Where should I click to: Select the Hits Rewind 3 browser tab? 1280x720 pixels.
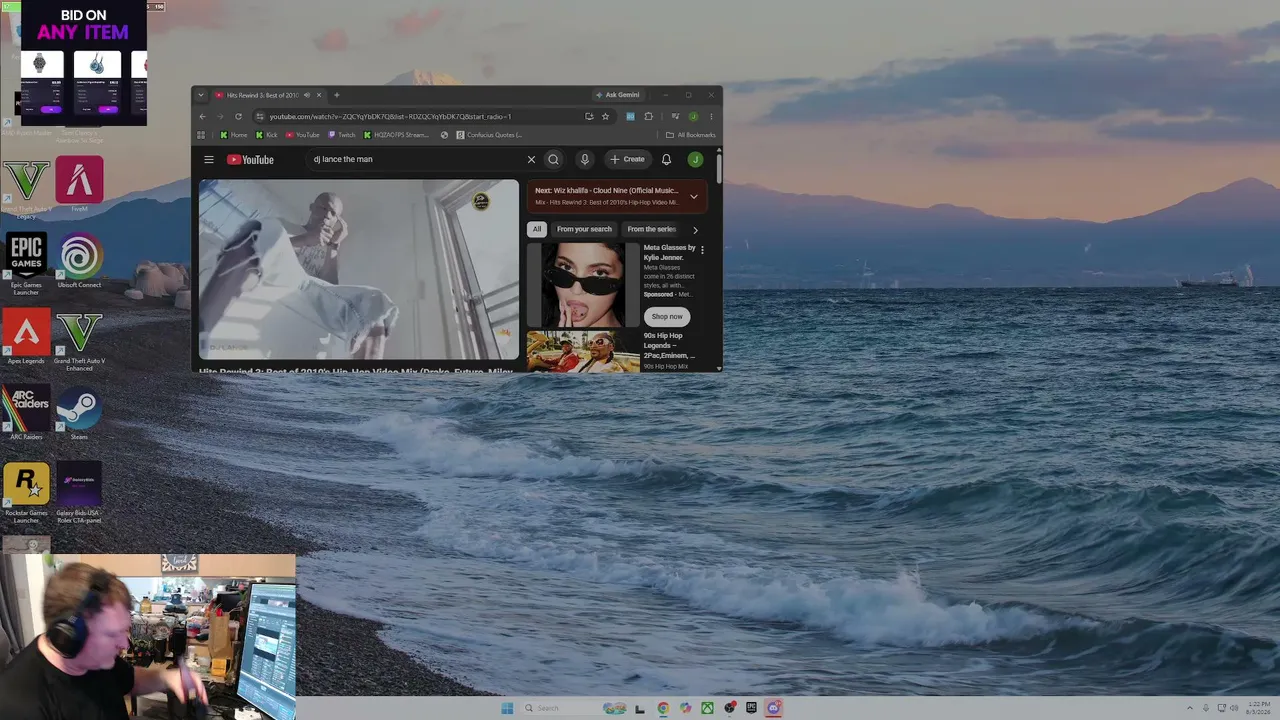[x=262, y=95]
